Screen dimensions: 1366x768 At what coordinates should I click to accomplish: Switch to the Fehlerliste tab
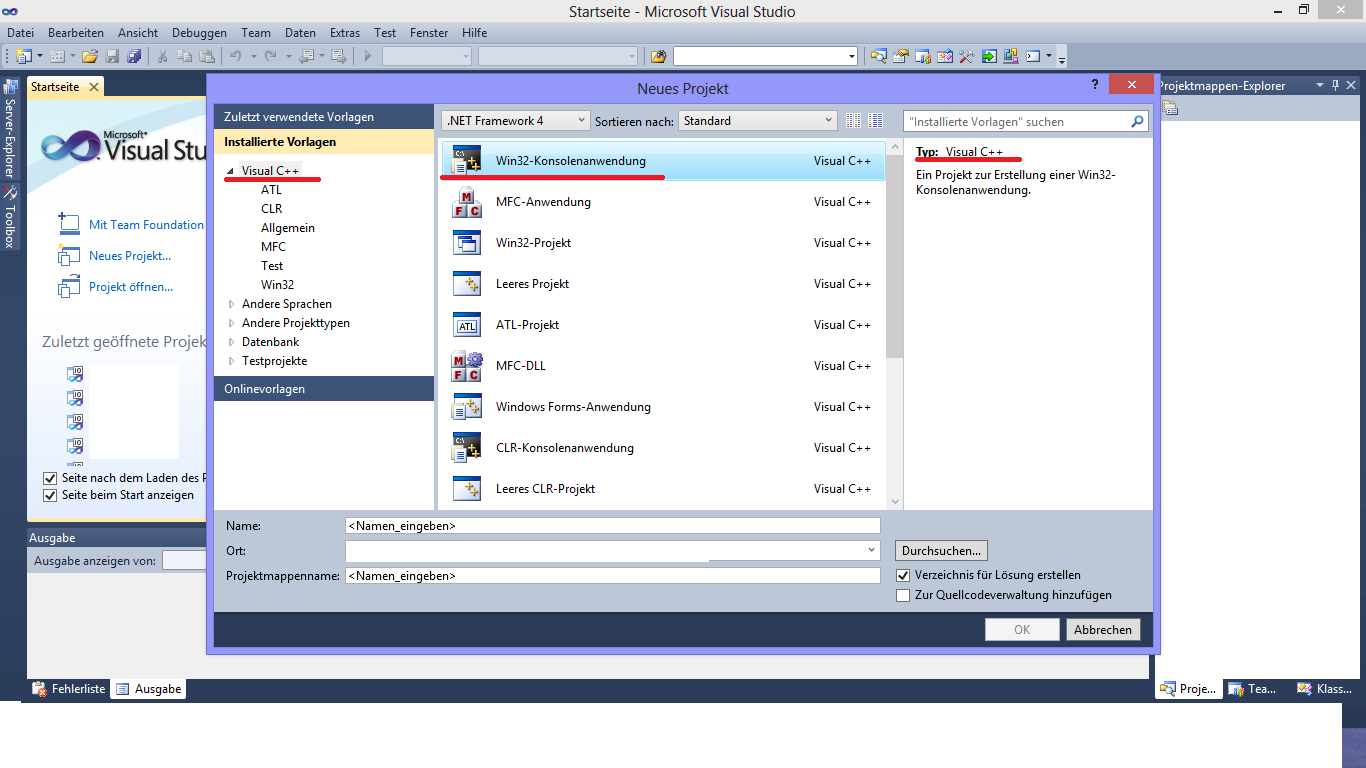click(x=69, y=689)
